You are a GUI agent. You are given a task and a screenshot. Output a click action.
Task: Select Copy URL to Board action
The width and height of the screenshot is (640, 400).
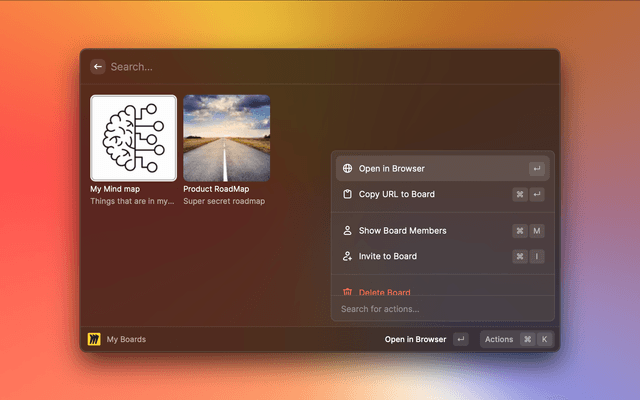pyautogui.click(x=397, y=194)
